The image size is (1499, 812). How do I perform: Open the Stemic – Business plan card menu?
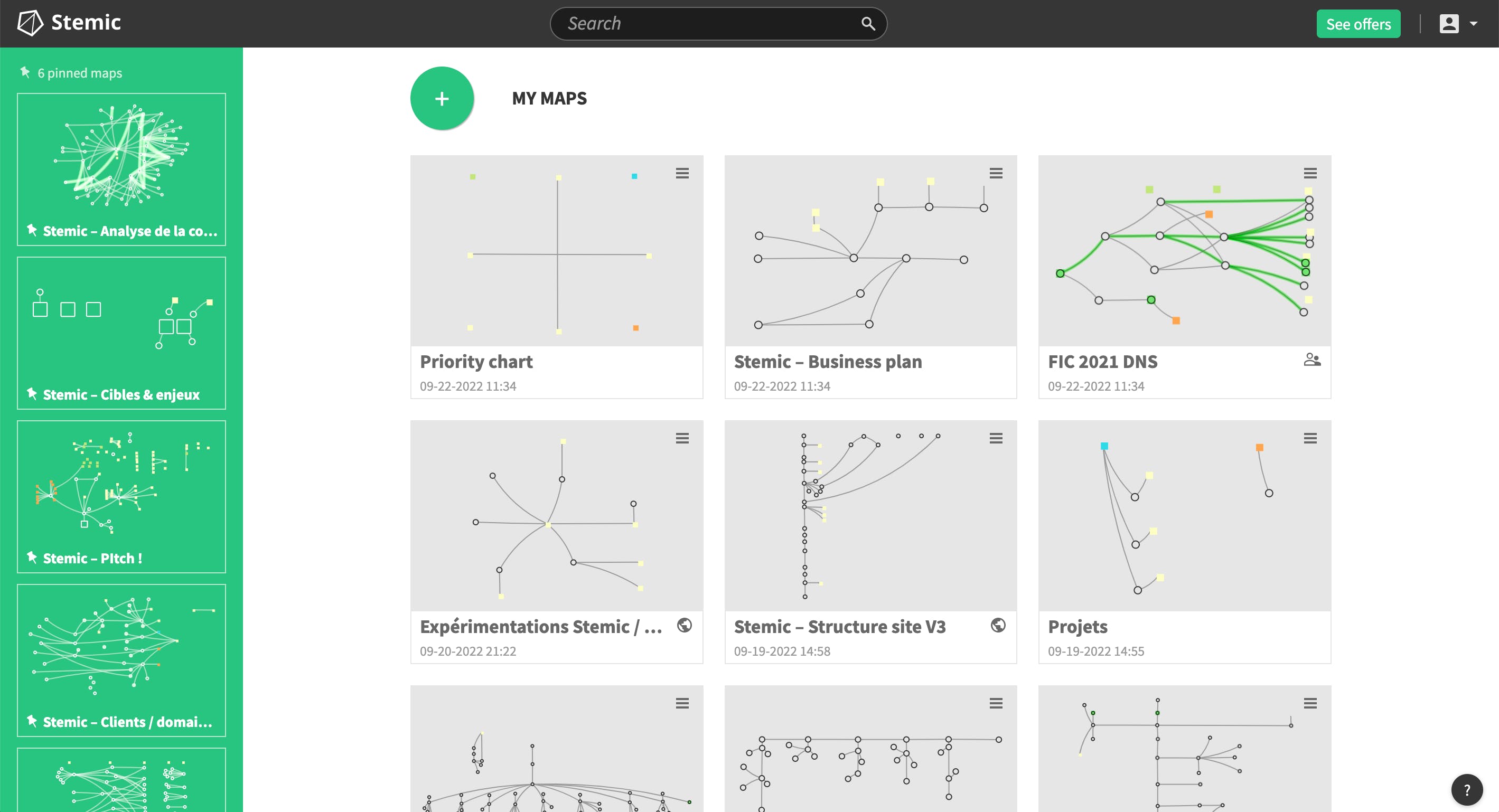[x=996, y=173]
